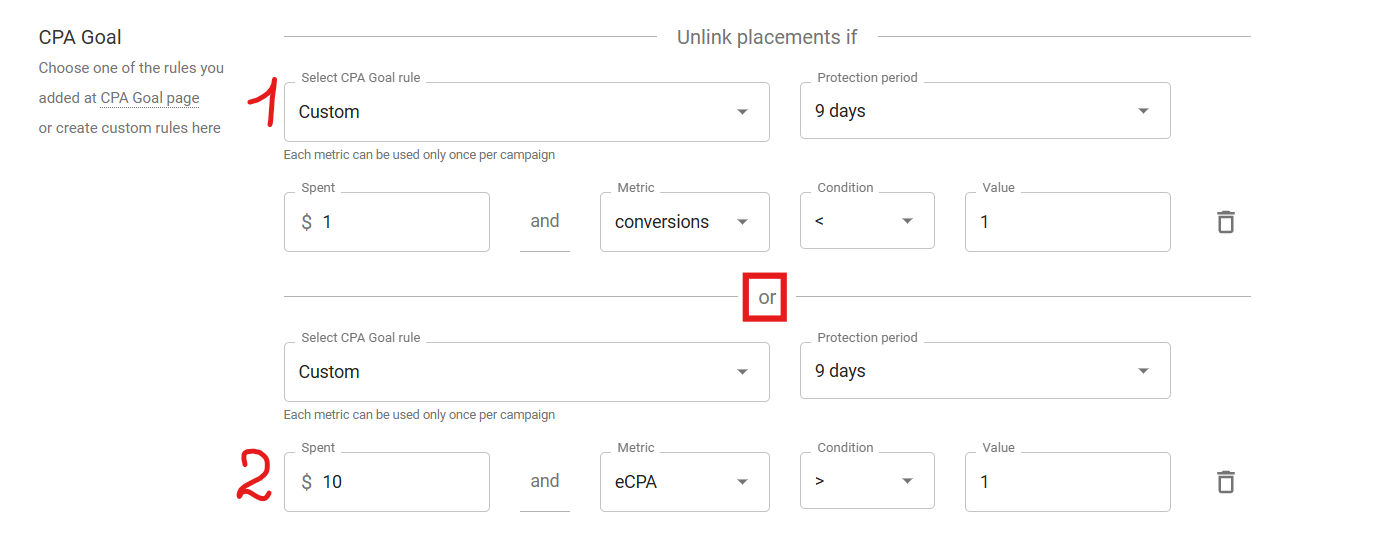
Task: Click the "and" connector in first rule
Action: point(544,221)
